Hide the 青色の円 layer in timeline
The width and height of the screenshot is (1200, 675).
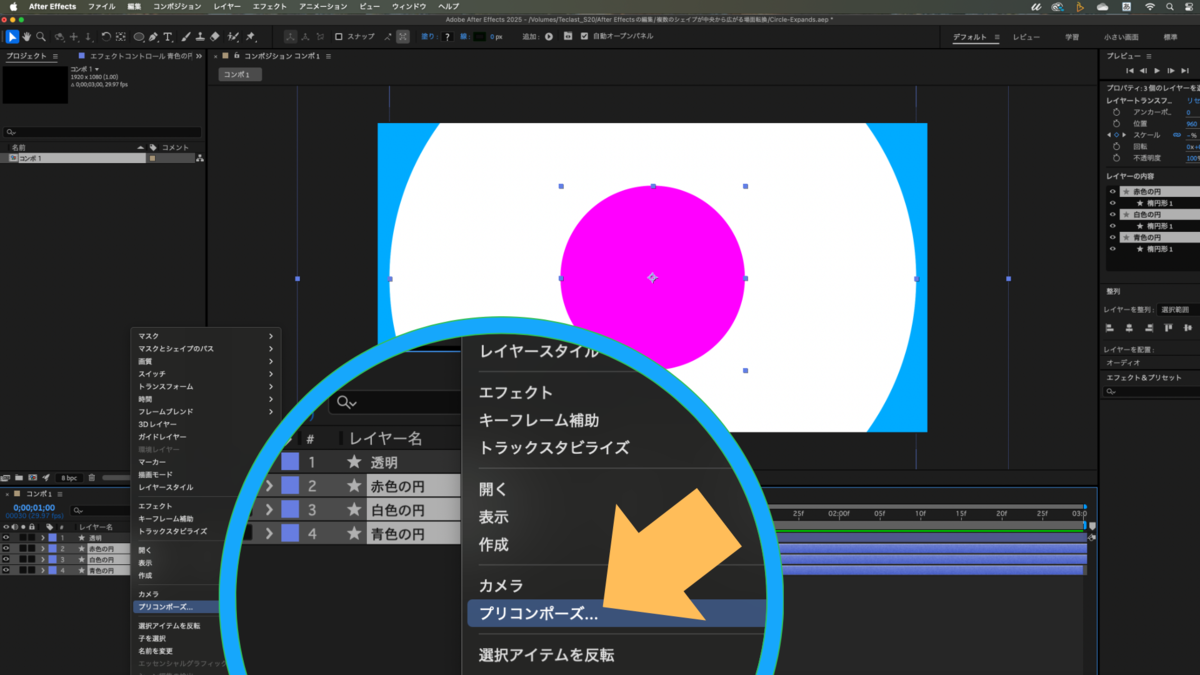(x=6, y=571)
